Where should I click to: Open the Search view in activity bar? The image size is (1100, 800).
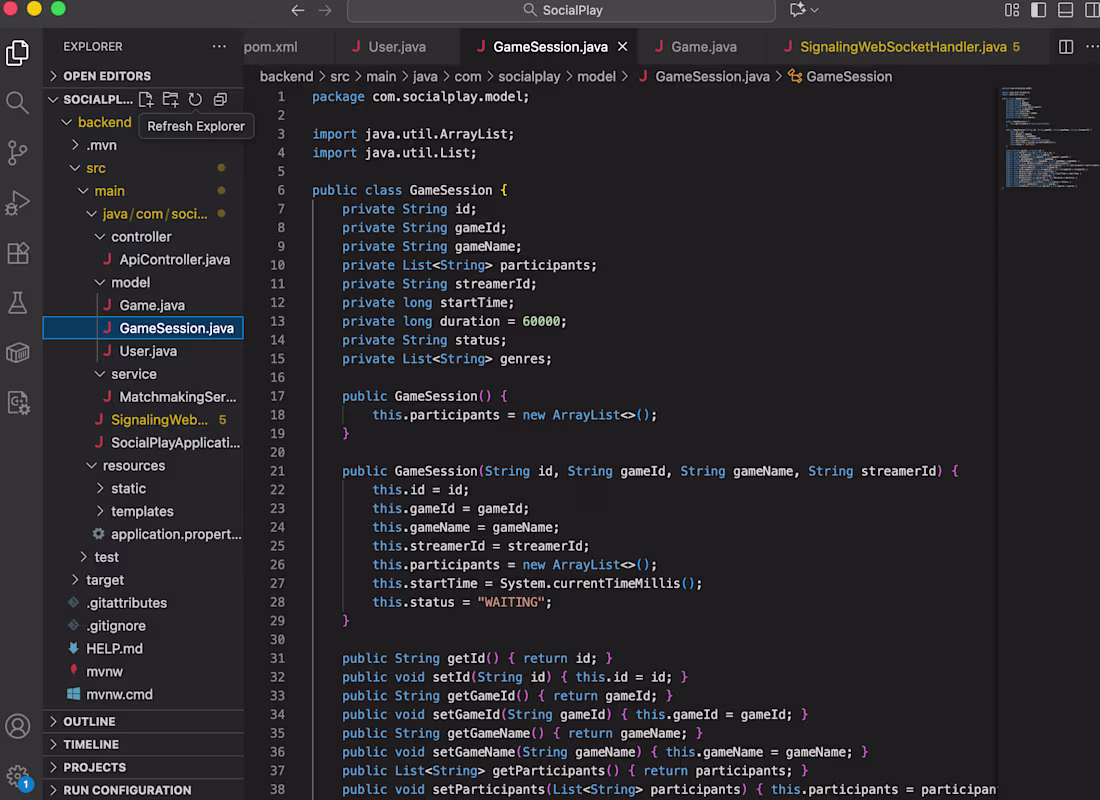[18, 103]
